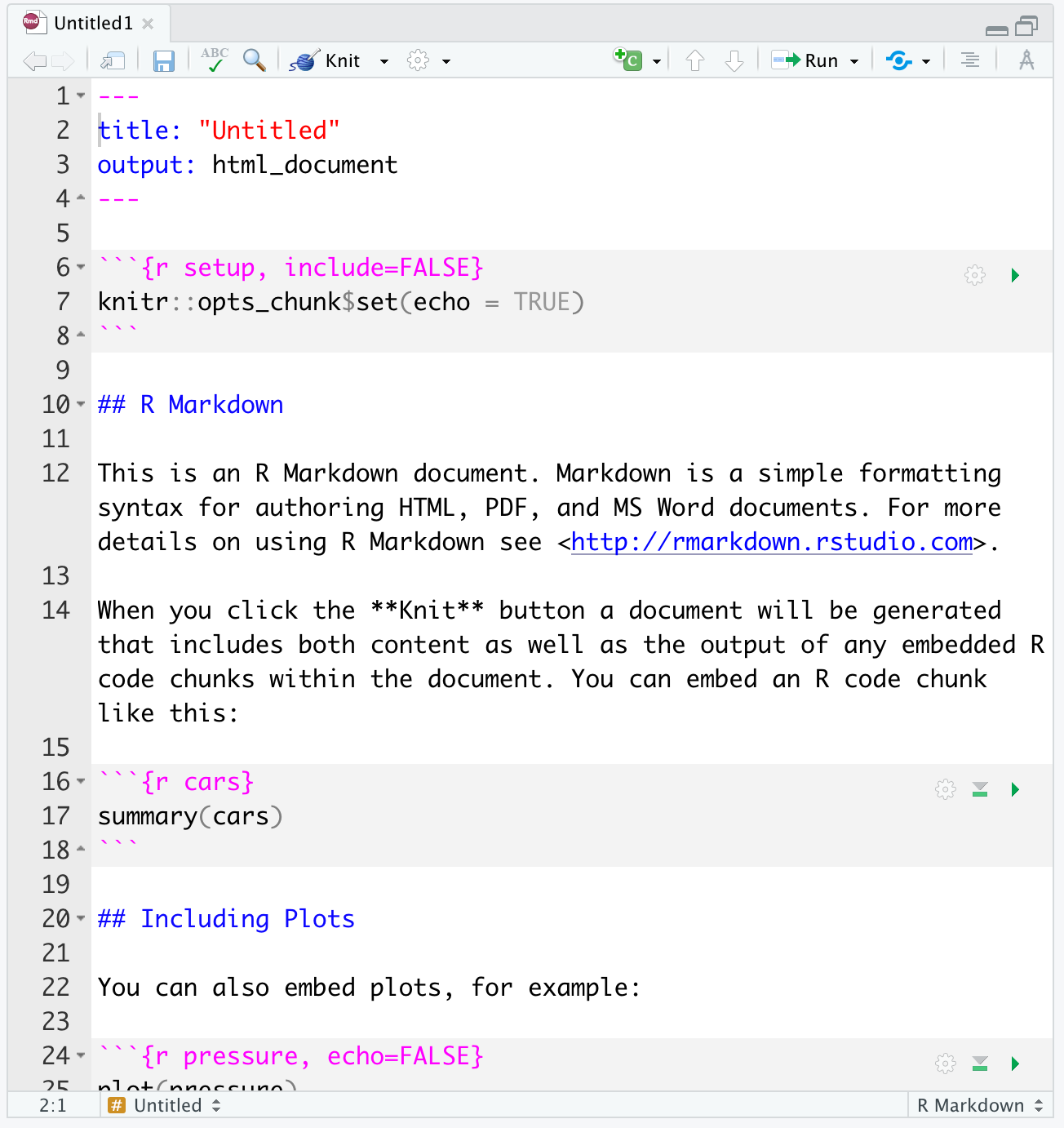1064x1128 pixels.
Task: Fold R Markdown section at line 10
Action: [81, 405]
